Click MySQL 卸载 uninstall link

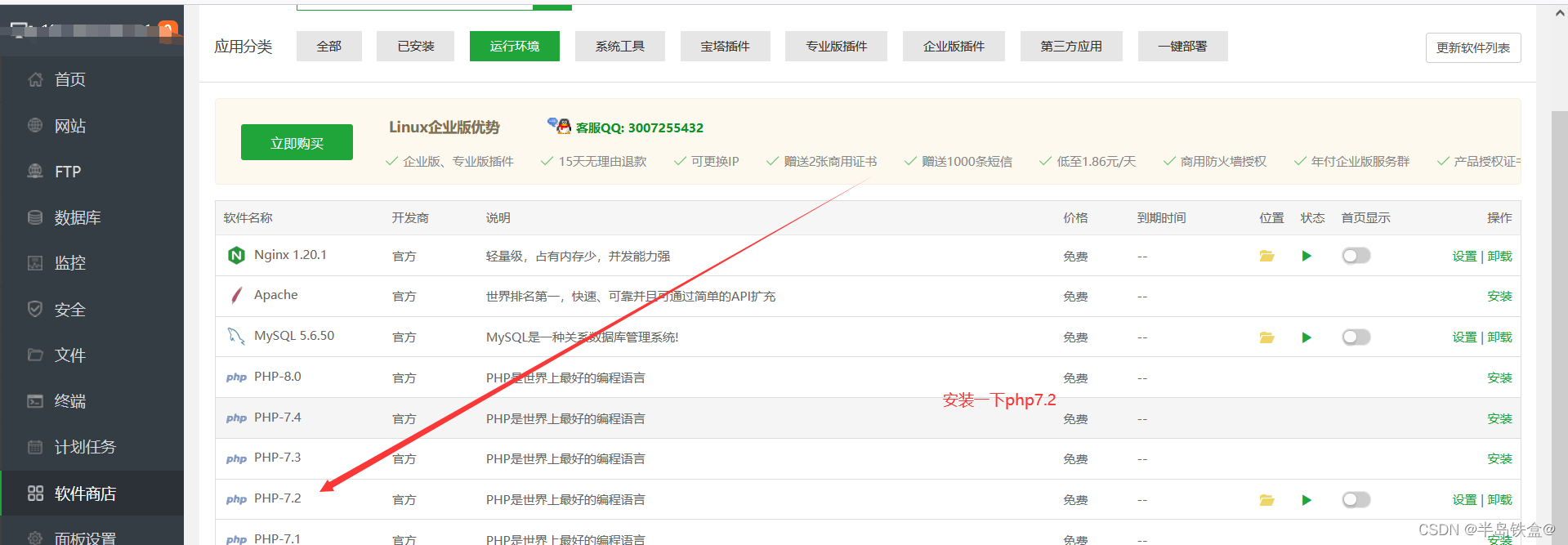1499,337
